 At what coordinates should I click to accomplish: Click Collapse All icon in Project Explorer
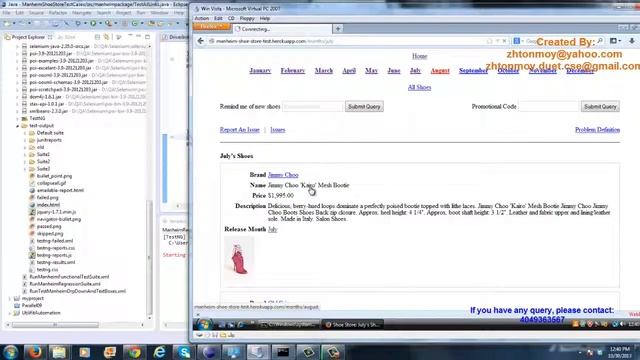click(97, 37)
